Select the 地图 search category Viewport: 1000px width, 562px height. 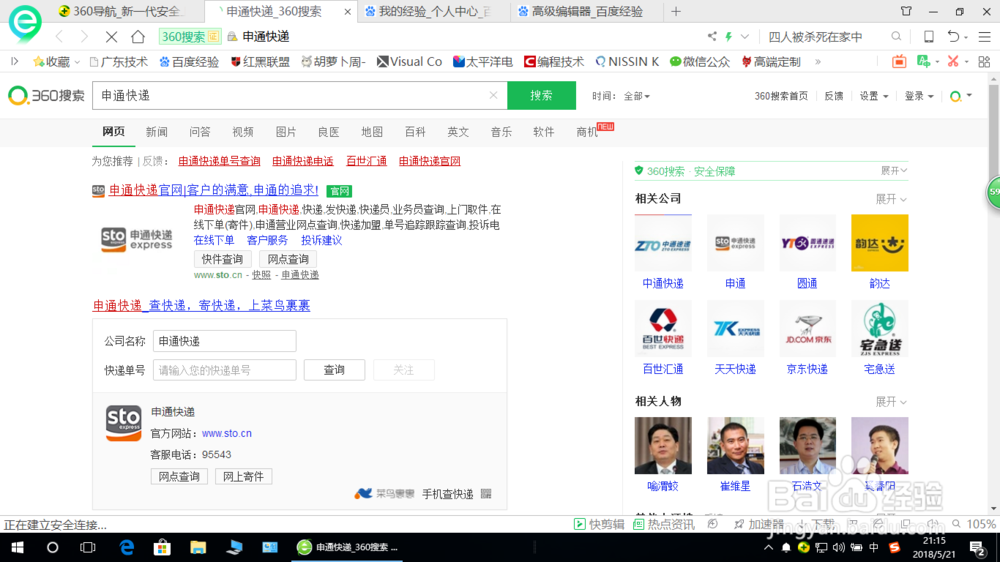point(372,132)
